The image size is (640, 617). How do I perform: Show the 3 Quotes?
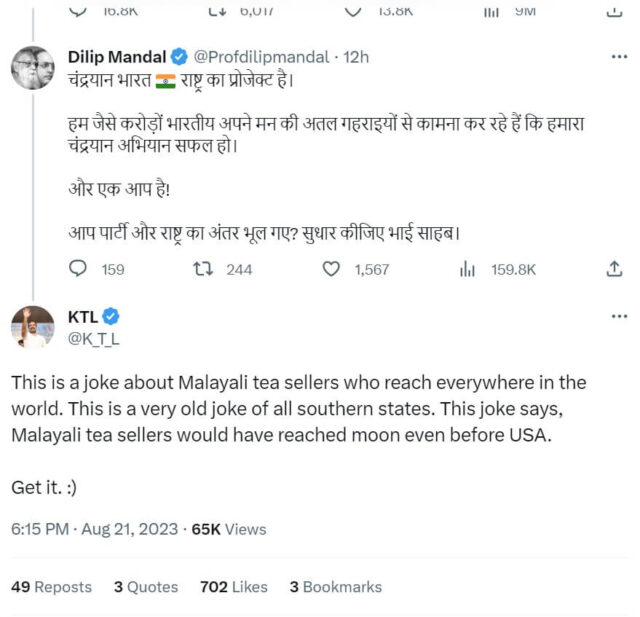tap(145, 587)
